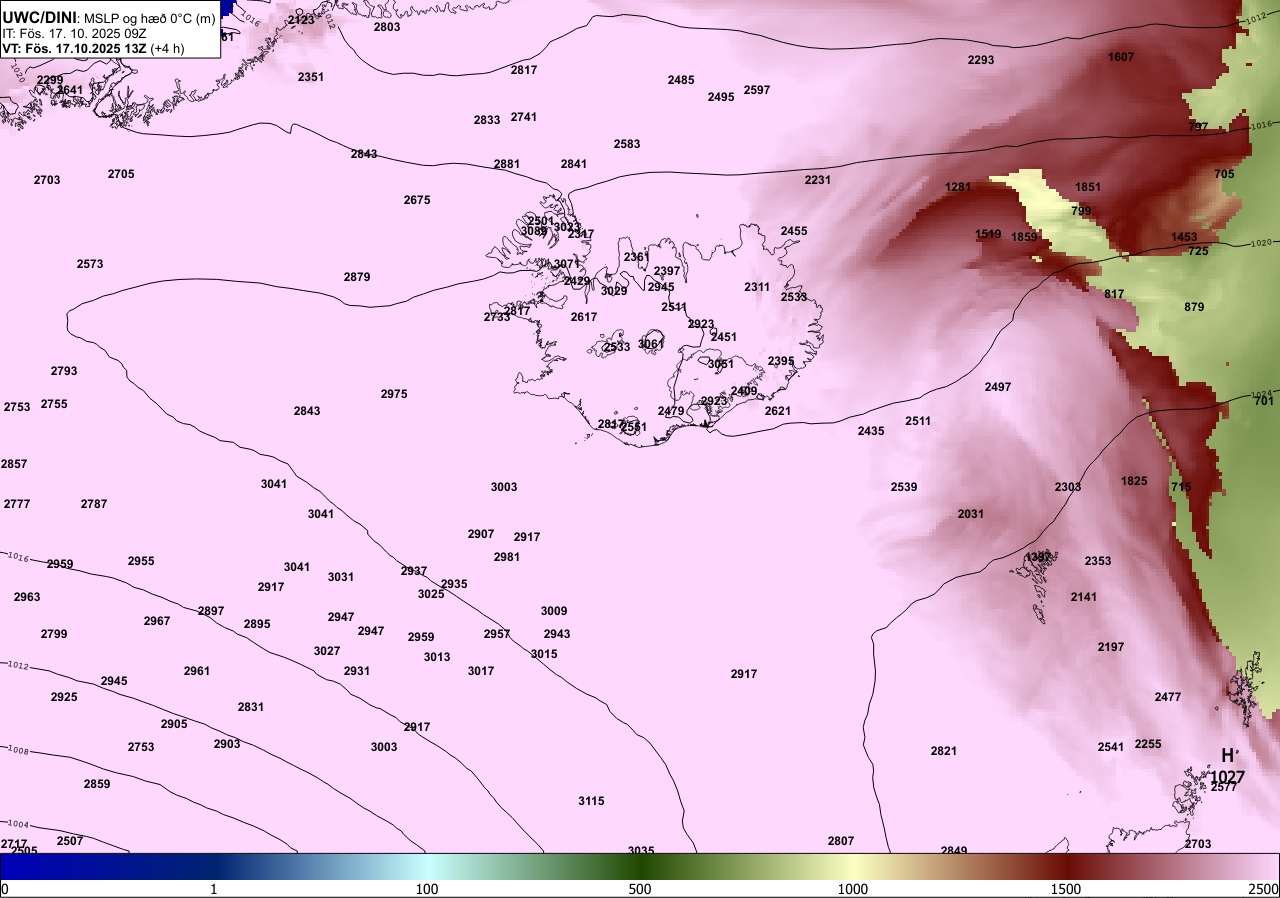The width and height of the screenshot is (1280, 898).
Task: Click the 1500 tick label on the color bar
Action: tap(1066, 889)
